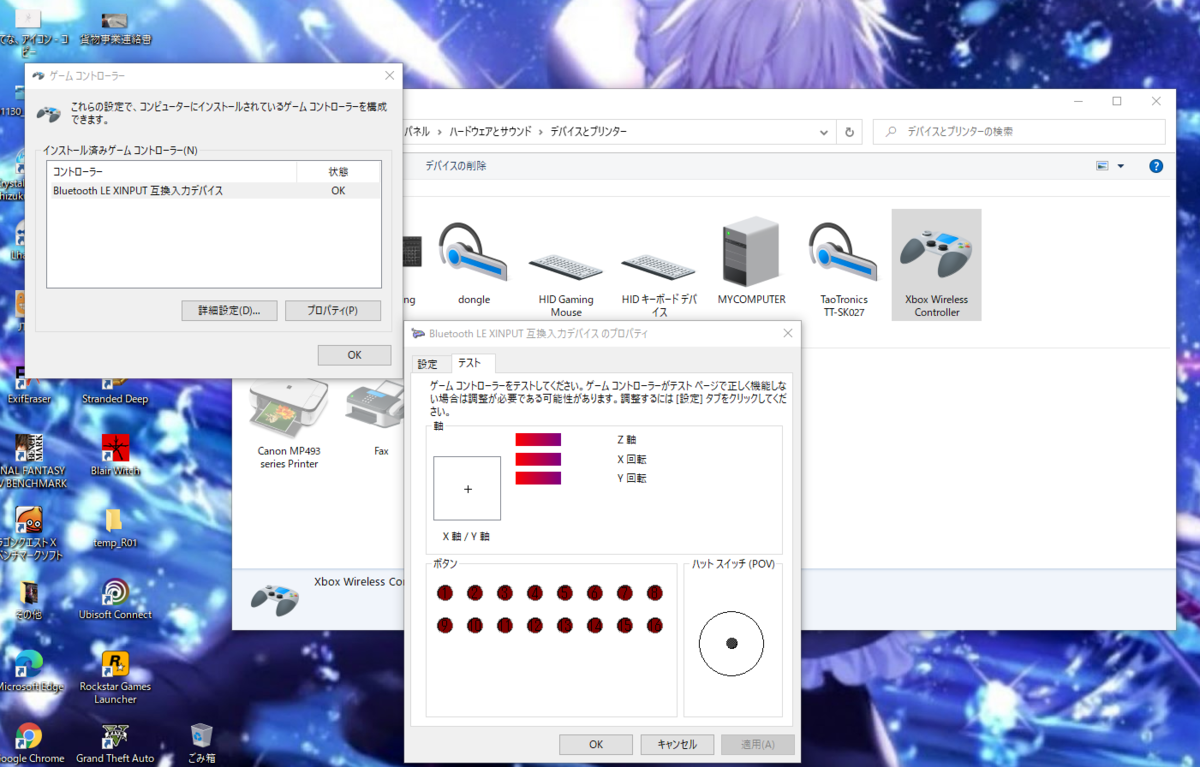This screenshot has width=1200, height=767.
Task: Open the view options dropdown arrow
Action: [1120, 166]
